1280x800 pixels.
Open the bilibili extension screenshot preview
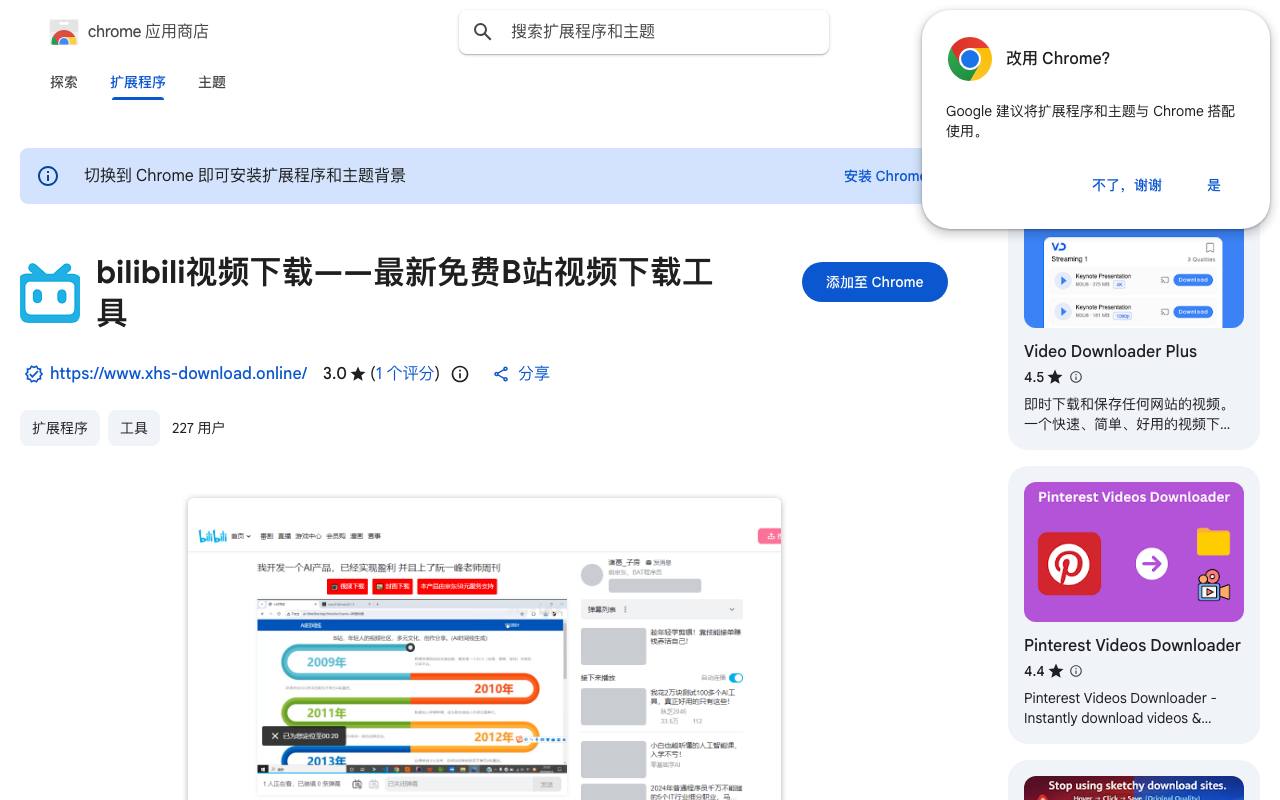484,648
